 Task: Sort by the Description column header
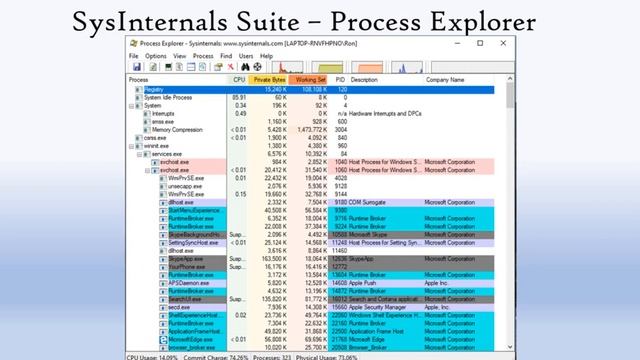click(386, 80)
